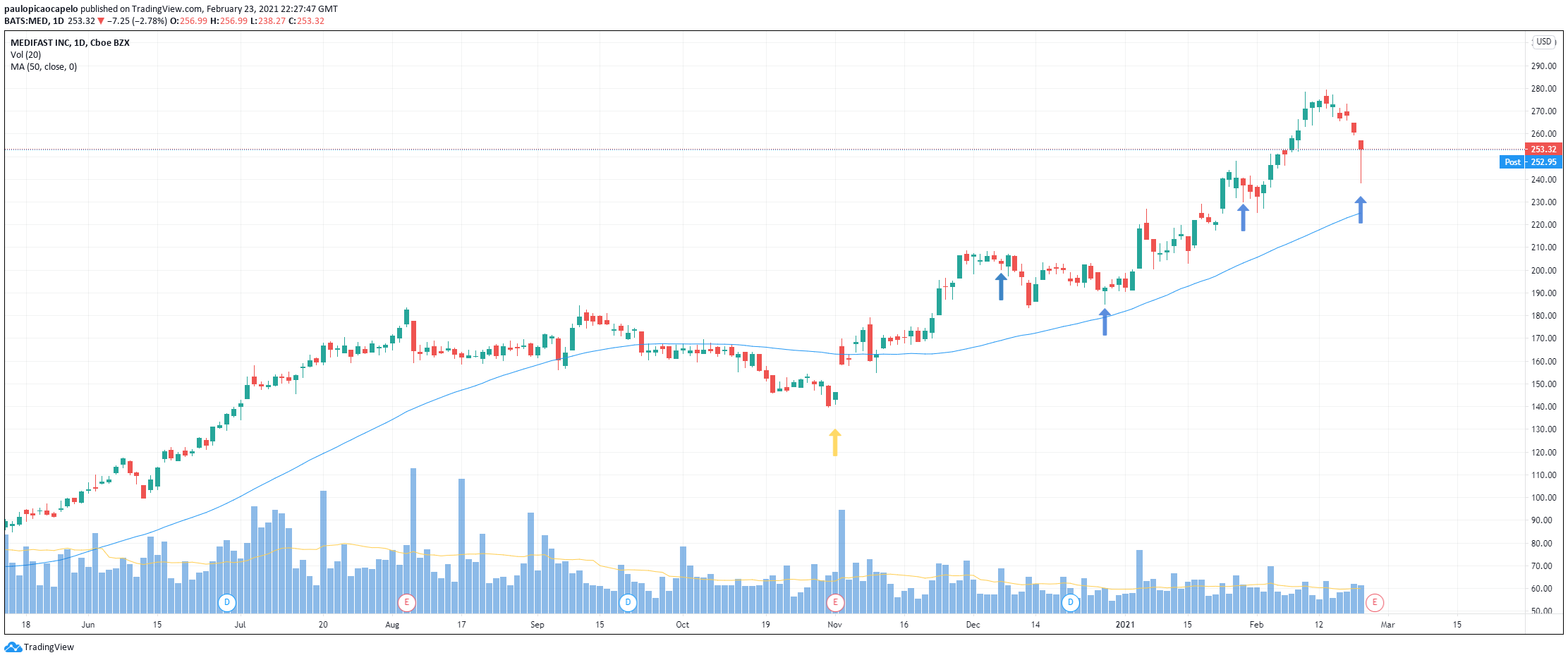Click the 2021 date axis label

1125,625
